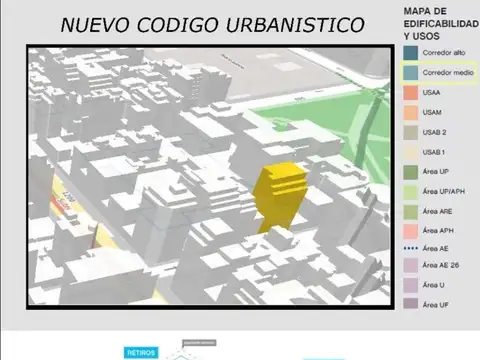Image resolution: width=480 pixels, height=360 pixels.
Task: Click the 'USAM' legend label
Action: pyautogui.click(x=432, y=112)
